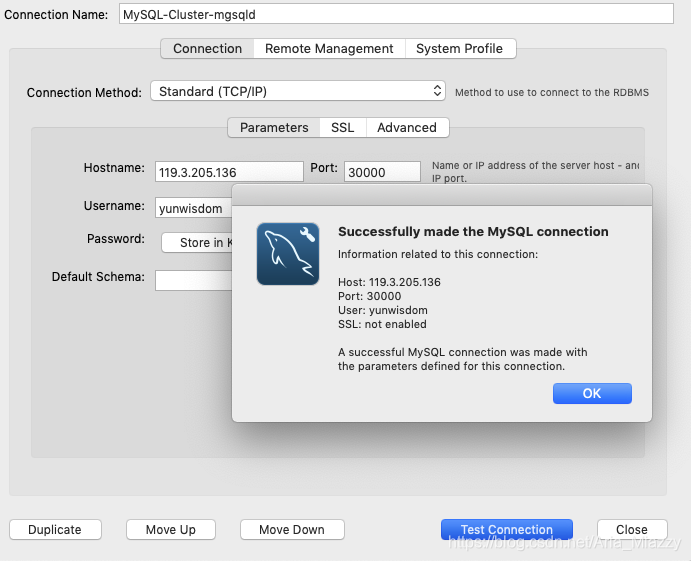Click the MySQL Workbench dolphin icon in the dialog
Screen dimensions: 691x561
pyautogui.click(x=288, y=254)
